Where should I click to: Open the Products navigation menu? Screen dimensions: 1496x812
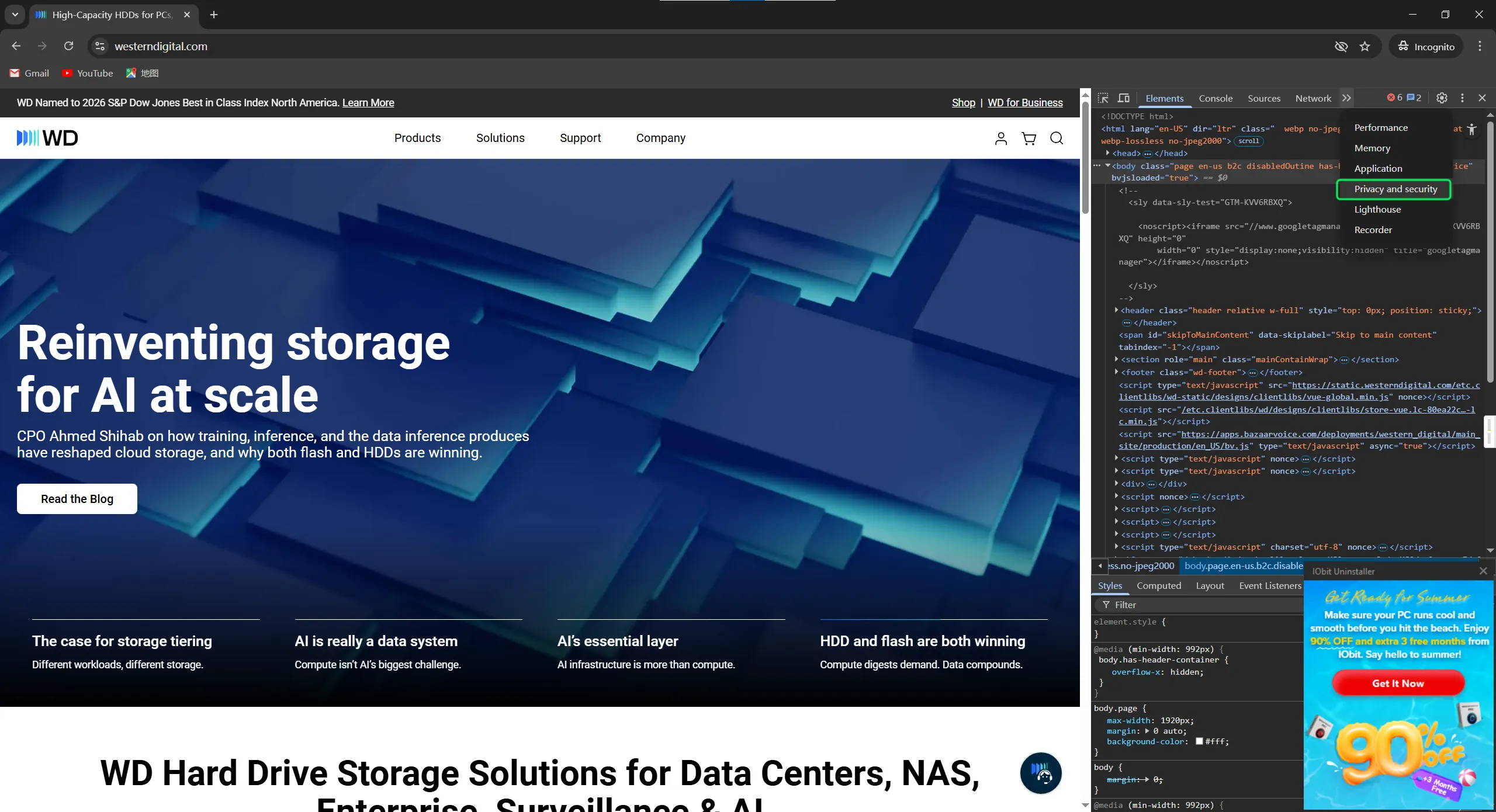click(x=417, y=138)
